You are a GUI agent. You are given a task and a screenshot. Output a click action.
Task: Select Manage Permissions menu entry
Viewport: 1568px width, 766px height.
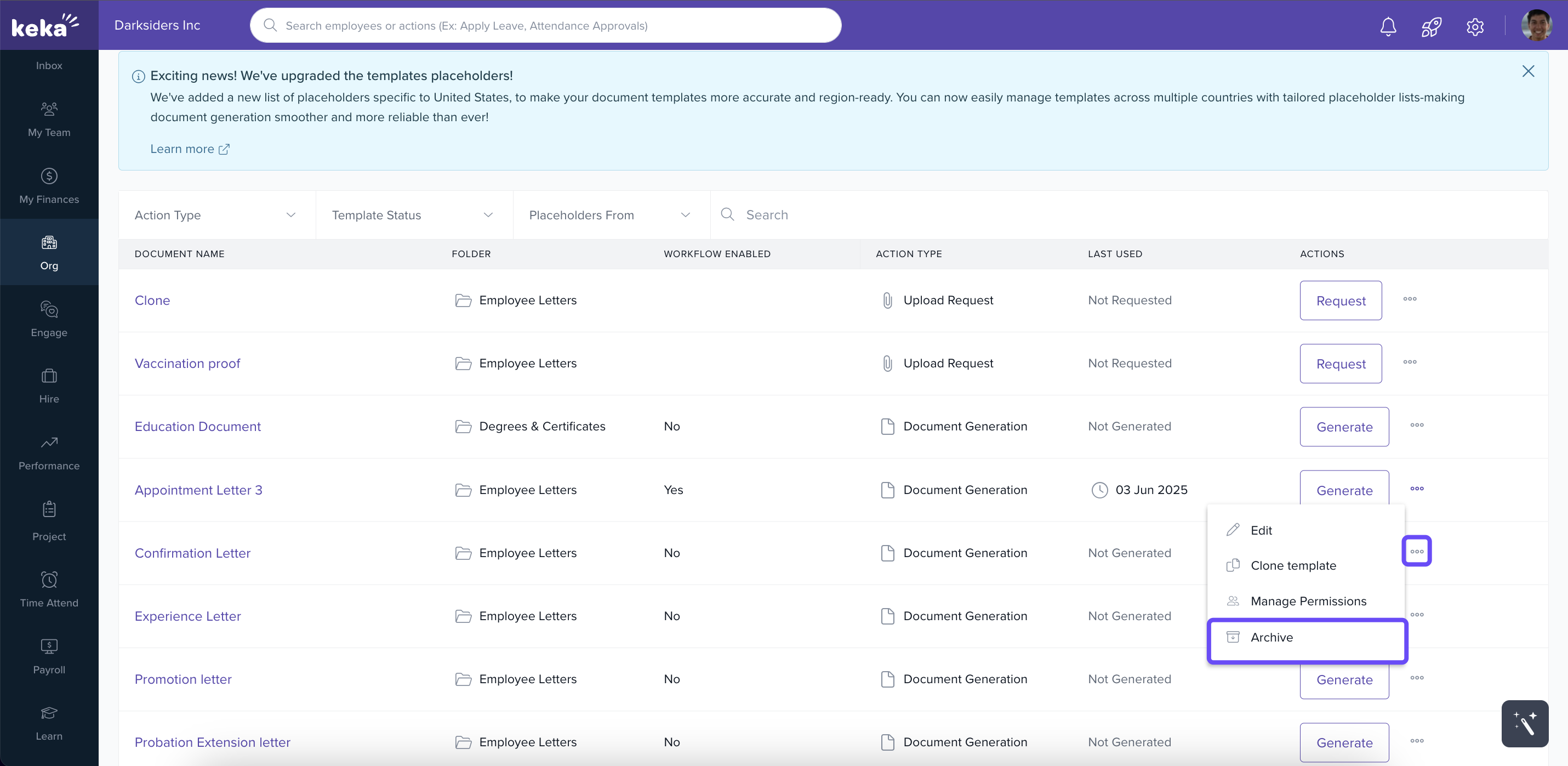point(1308,601)
